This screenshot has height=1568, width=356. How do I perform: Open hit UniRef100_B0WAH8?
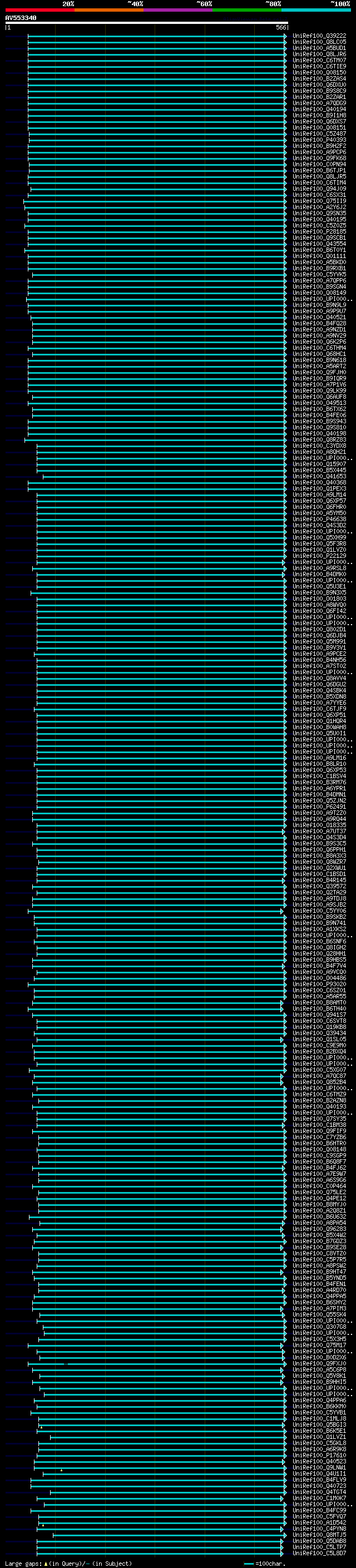coord(319,728)
